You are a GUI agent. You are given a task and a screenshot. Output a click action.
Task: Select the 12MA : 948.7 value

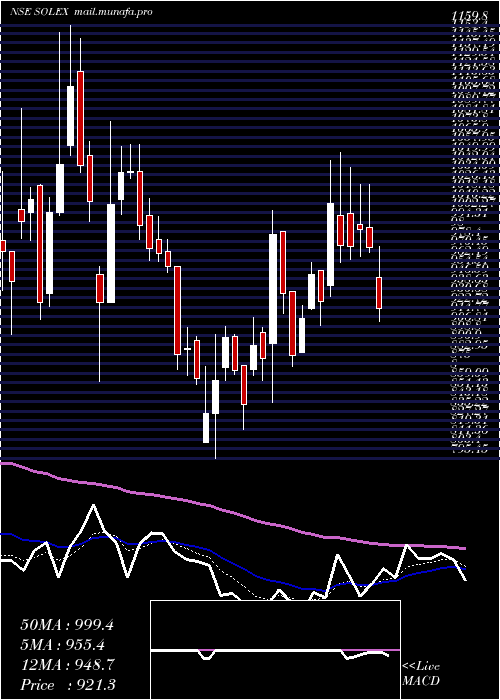coord(67,665)
